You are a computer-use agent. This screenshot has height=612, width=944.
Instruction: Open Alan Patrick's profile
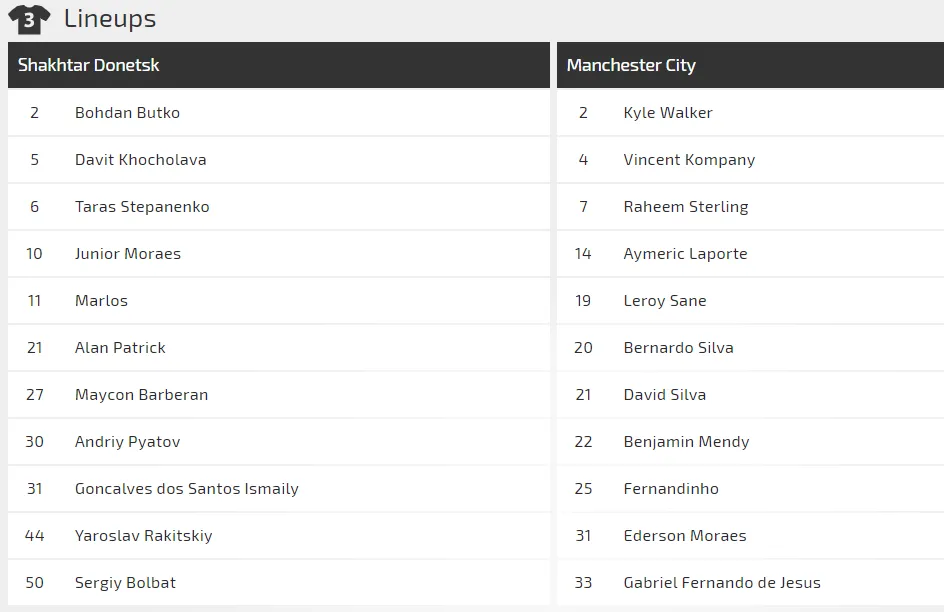pyautogui.click(x=120, y=348)
